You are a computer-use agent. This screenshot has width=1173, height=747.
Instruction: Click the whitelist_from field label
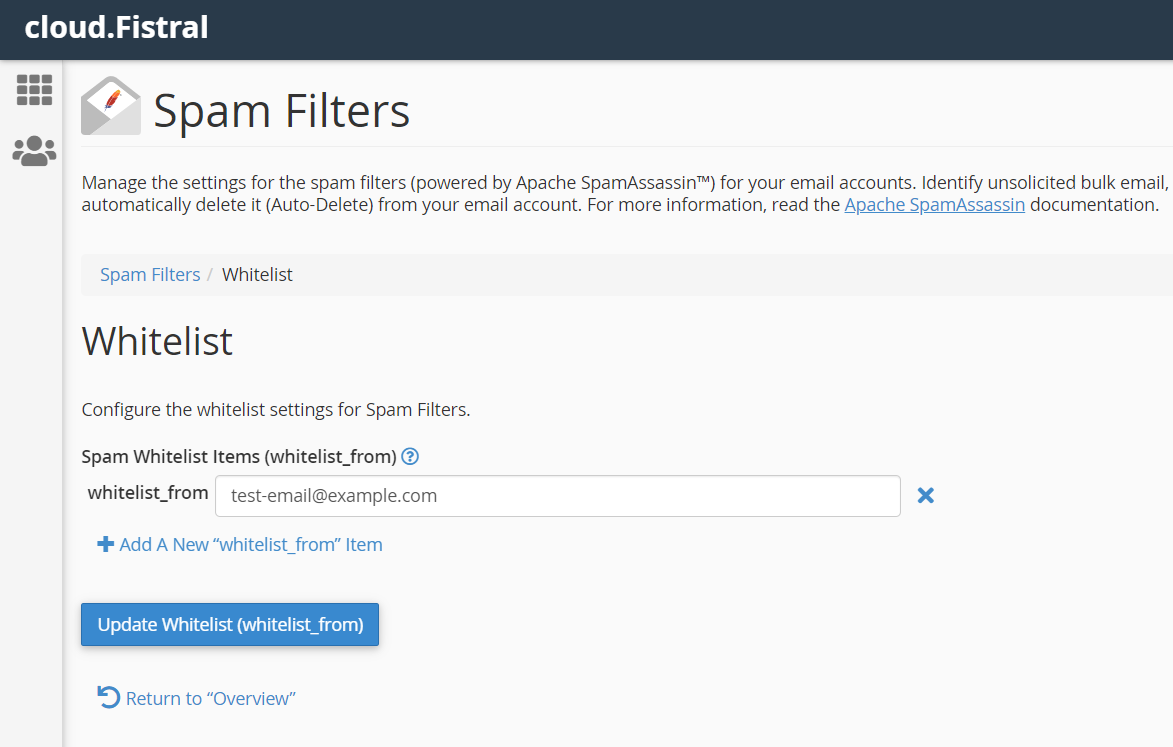coord(148,493)
